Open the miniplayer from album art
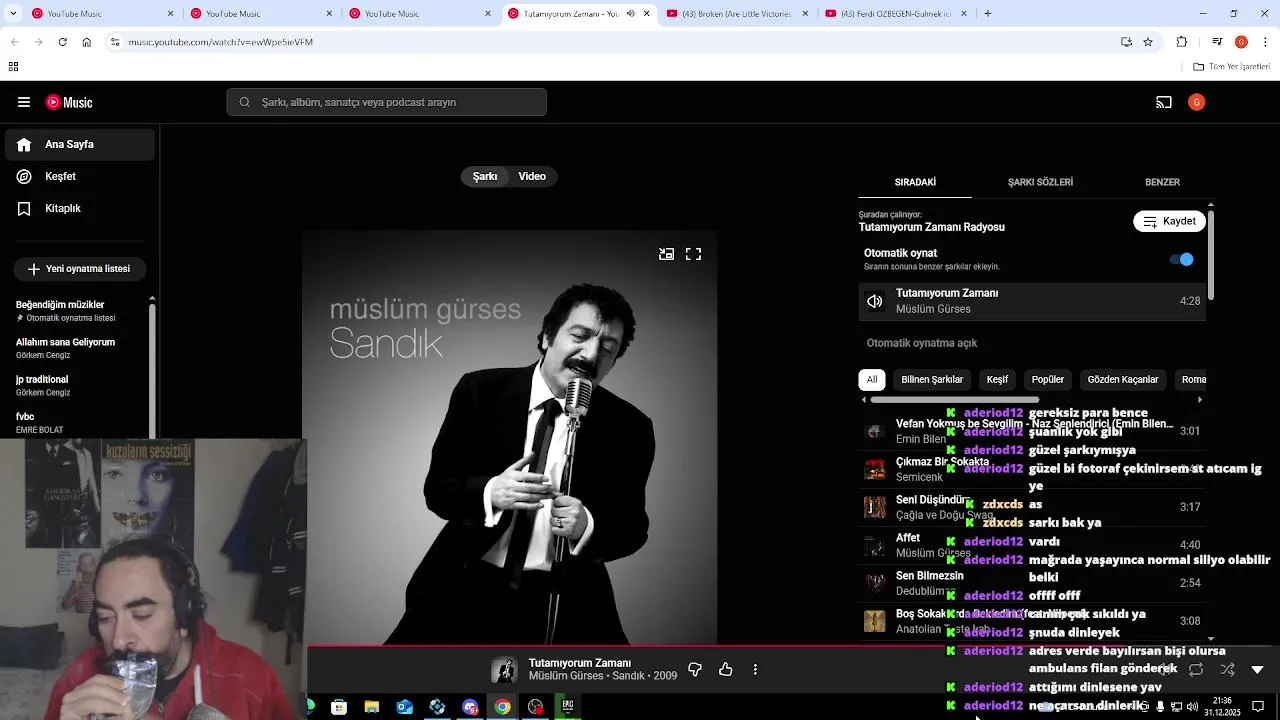Screen dimensions: 1280x720 click(666, 254)
